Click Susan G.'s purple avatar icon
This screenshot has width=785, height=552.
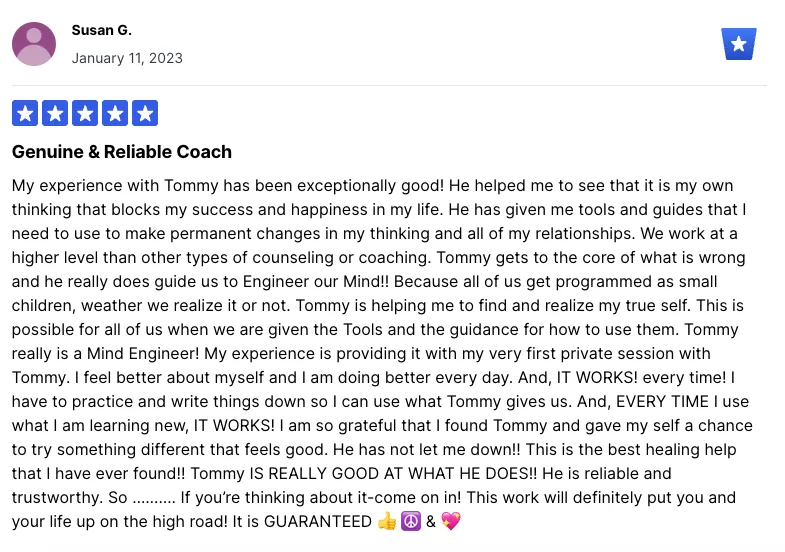click(34, 44)
